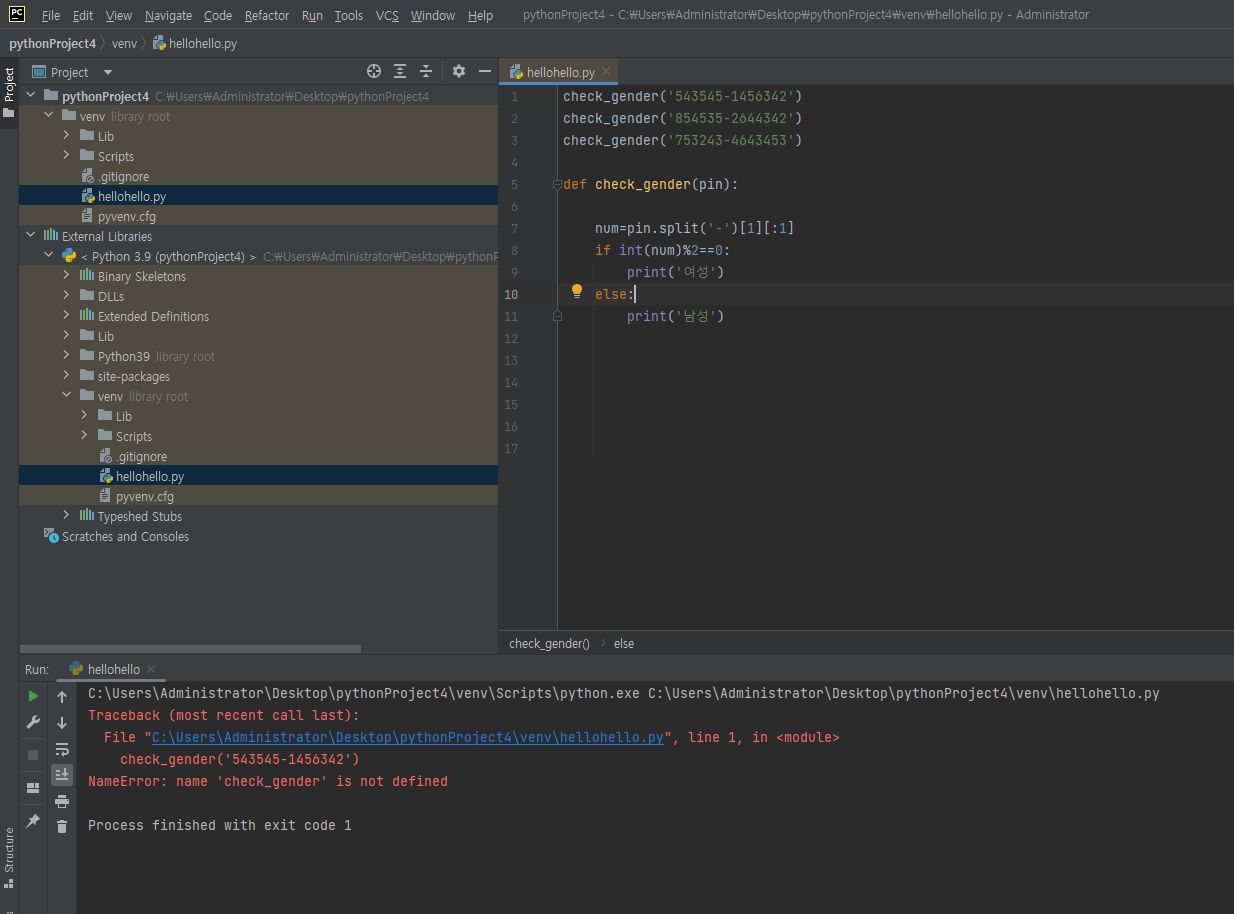Expand DLLs folder
Screen dimensions: 1234x914
tap(66, 296)
